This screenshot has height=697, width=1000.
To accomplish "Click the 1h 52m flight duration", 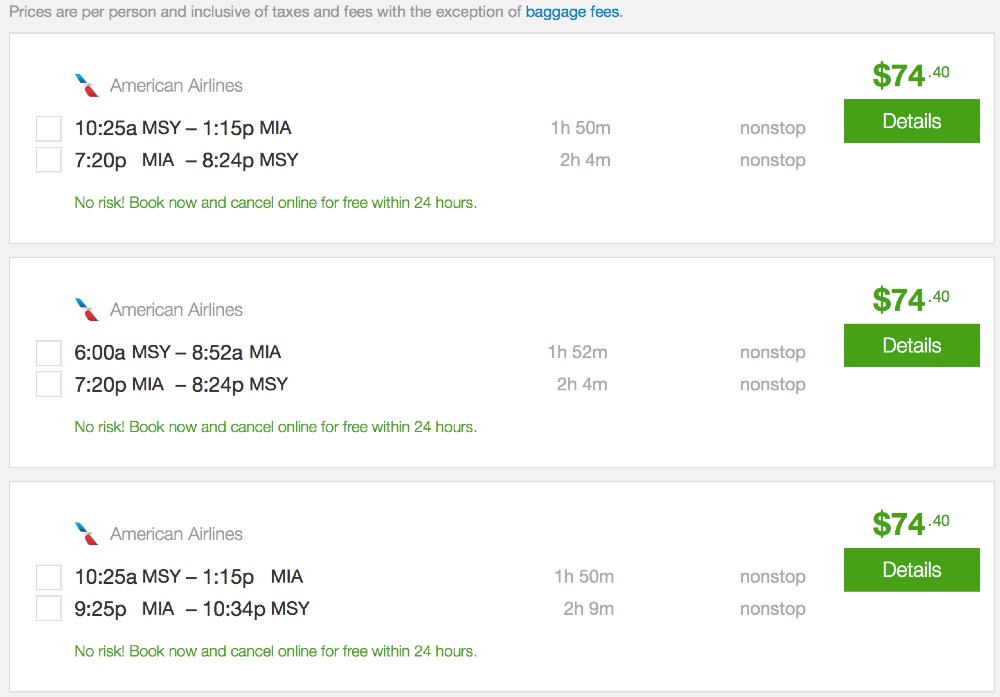I will point(577,352).
